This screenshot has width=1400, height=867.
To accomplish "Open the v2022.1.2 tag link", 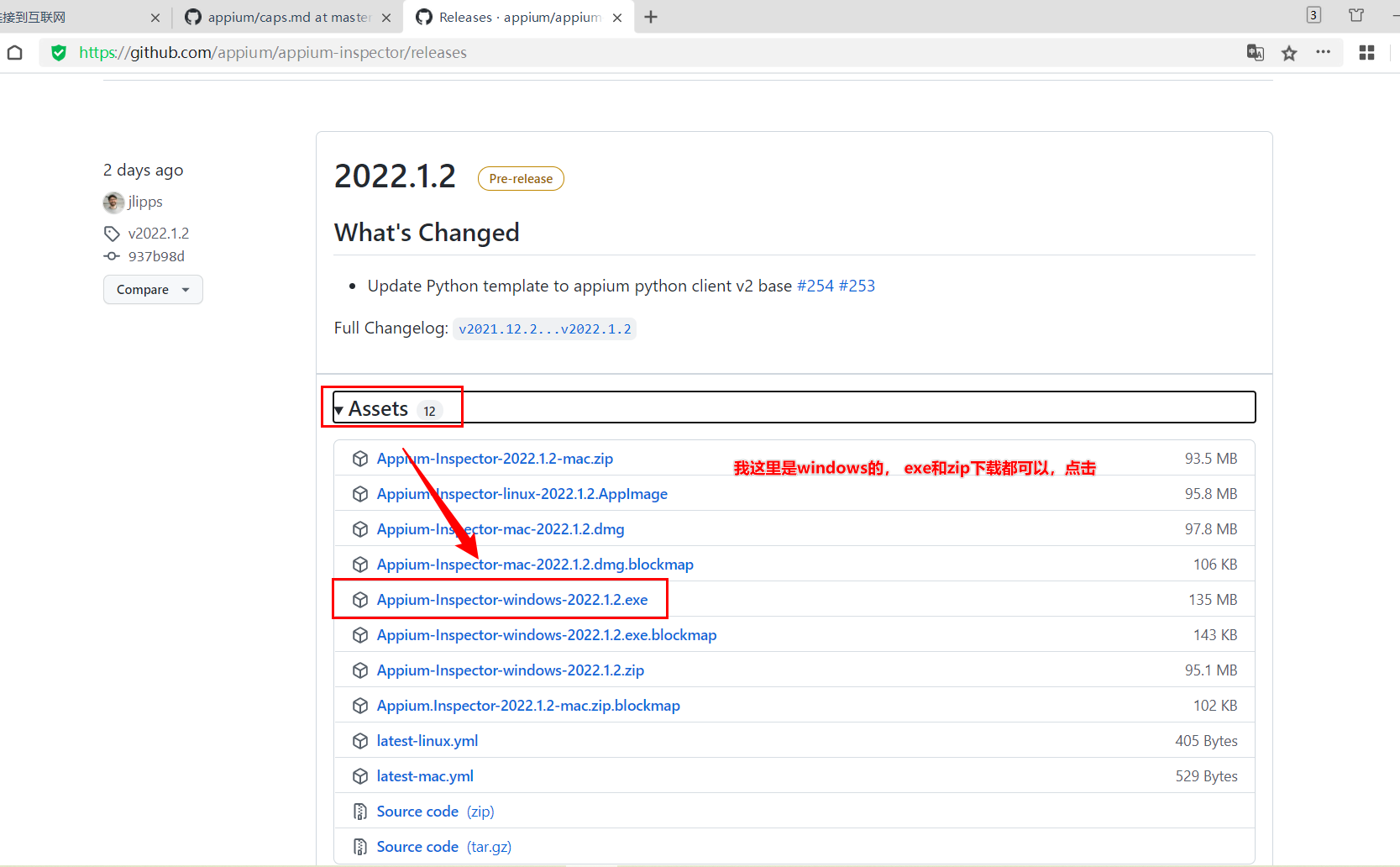I will (x=159, y=234).
